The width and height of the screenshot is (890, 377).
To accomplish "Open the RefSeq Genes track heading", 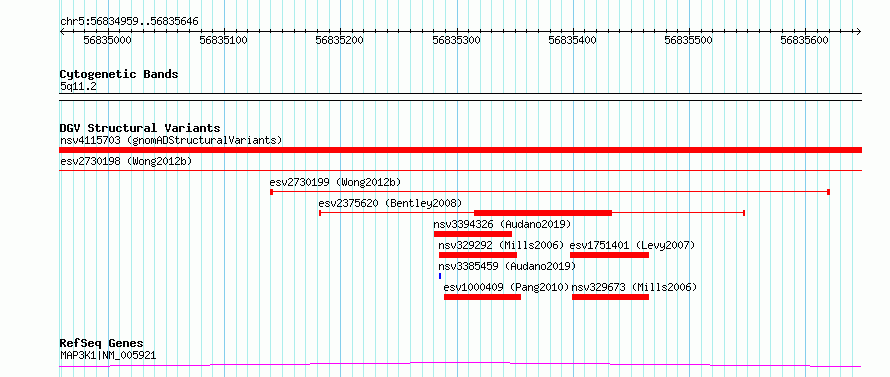I will [x=102, y=344].
